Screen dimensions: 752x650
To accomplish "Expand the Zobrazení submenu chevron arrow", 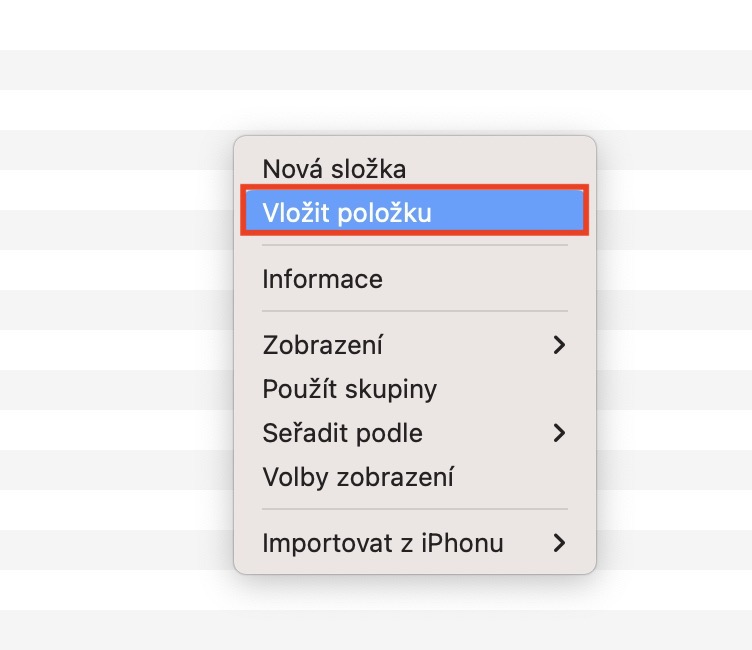I will (x=559, y=345).
